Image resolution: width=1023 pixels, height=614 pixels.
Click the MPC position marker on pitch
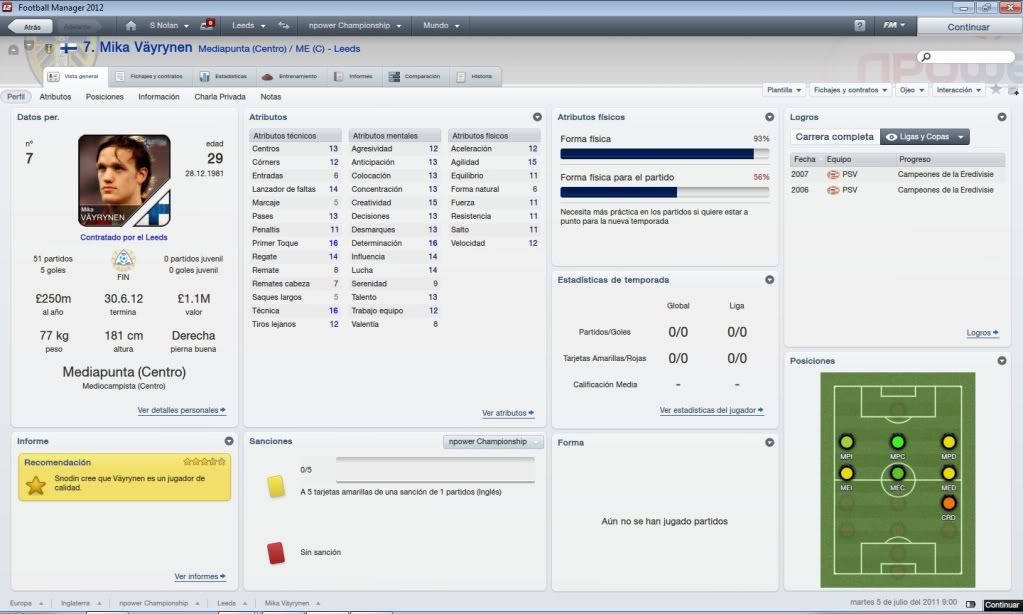(898, 442)
